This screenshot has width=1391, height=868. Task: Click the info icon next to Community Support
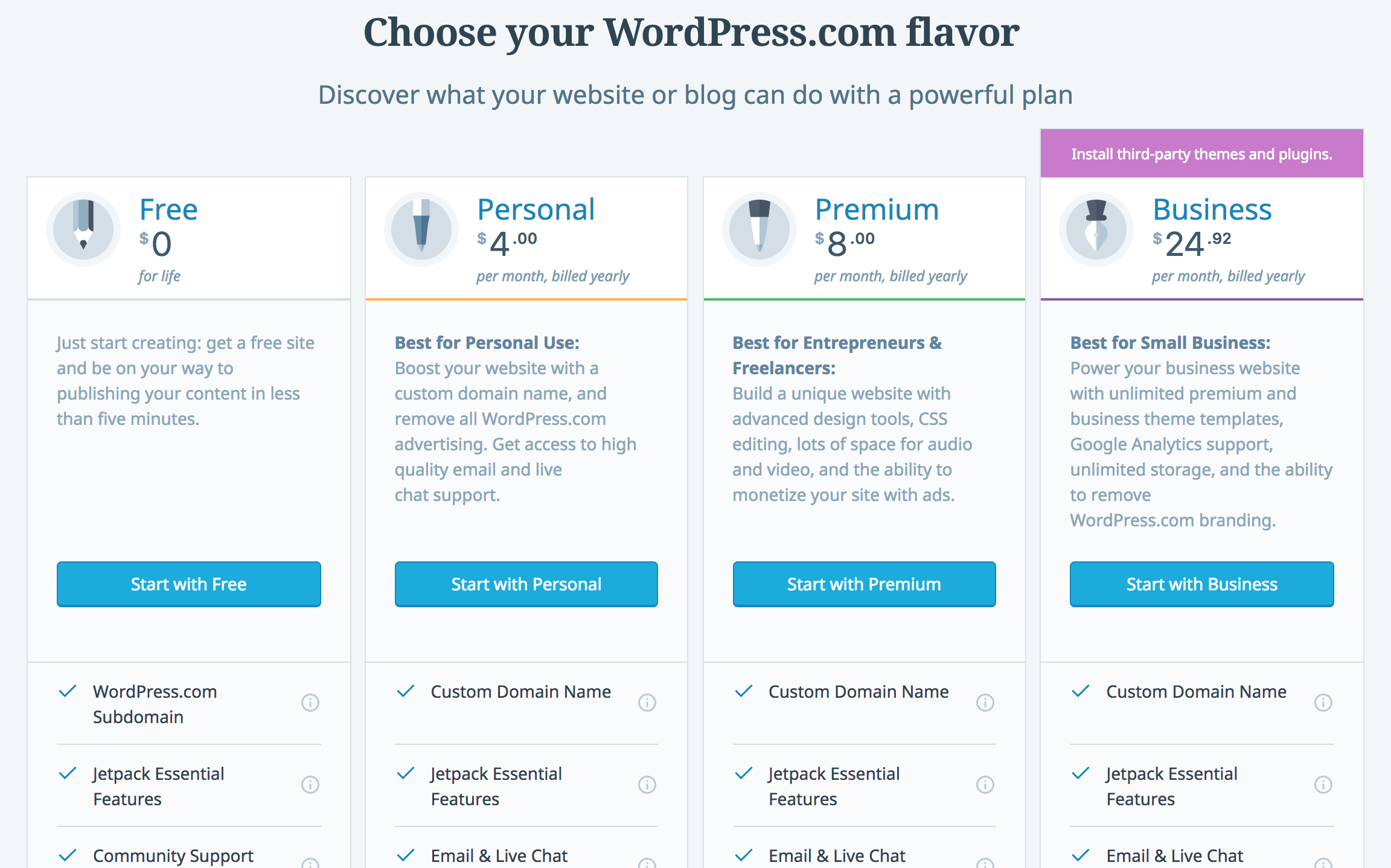coord(310,857)
